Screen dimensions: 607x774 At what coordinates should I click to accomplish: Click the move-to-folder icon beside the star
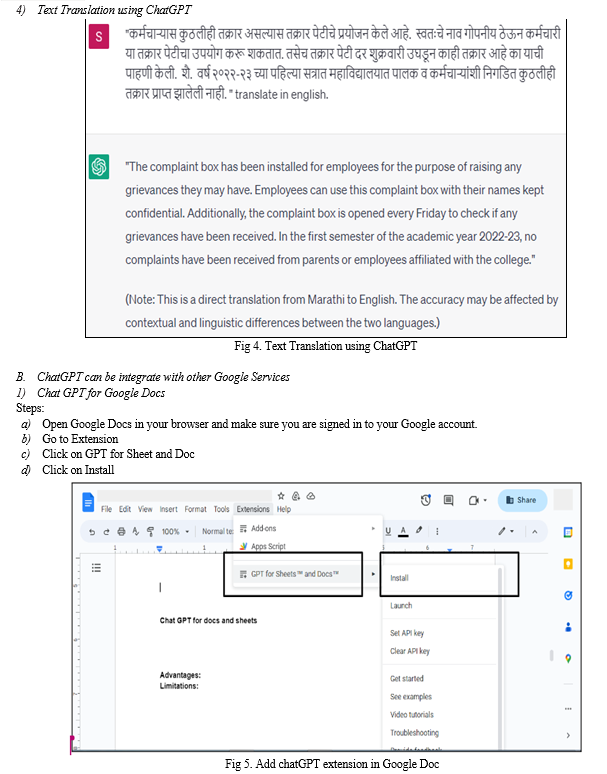coord(296,496)
